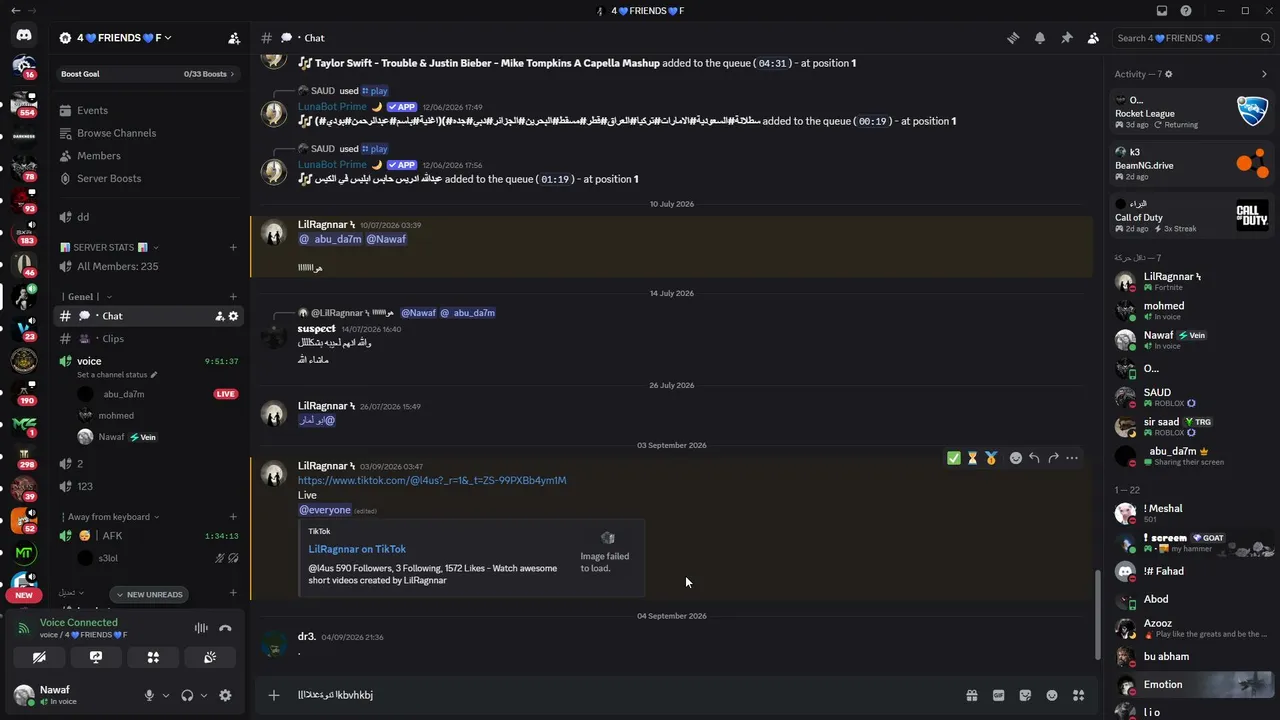
Task: Open notification settings bell icon
Action: [x=1040, y=38]
